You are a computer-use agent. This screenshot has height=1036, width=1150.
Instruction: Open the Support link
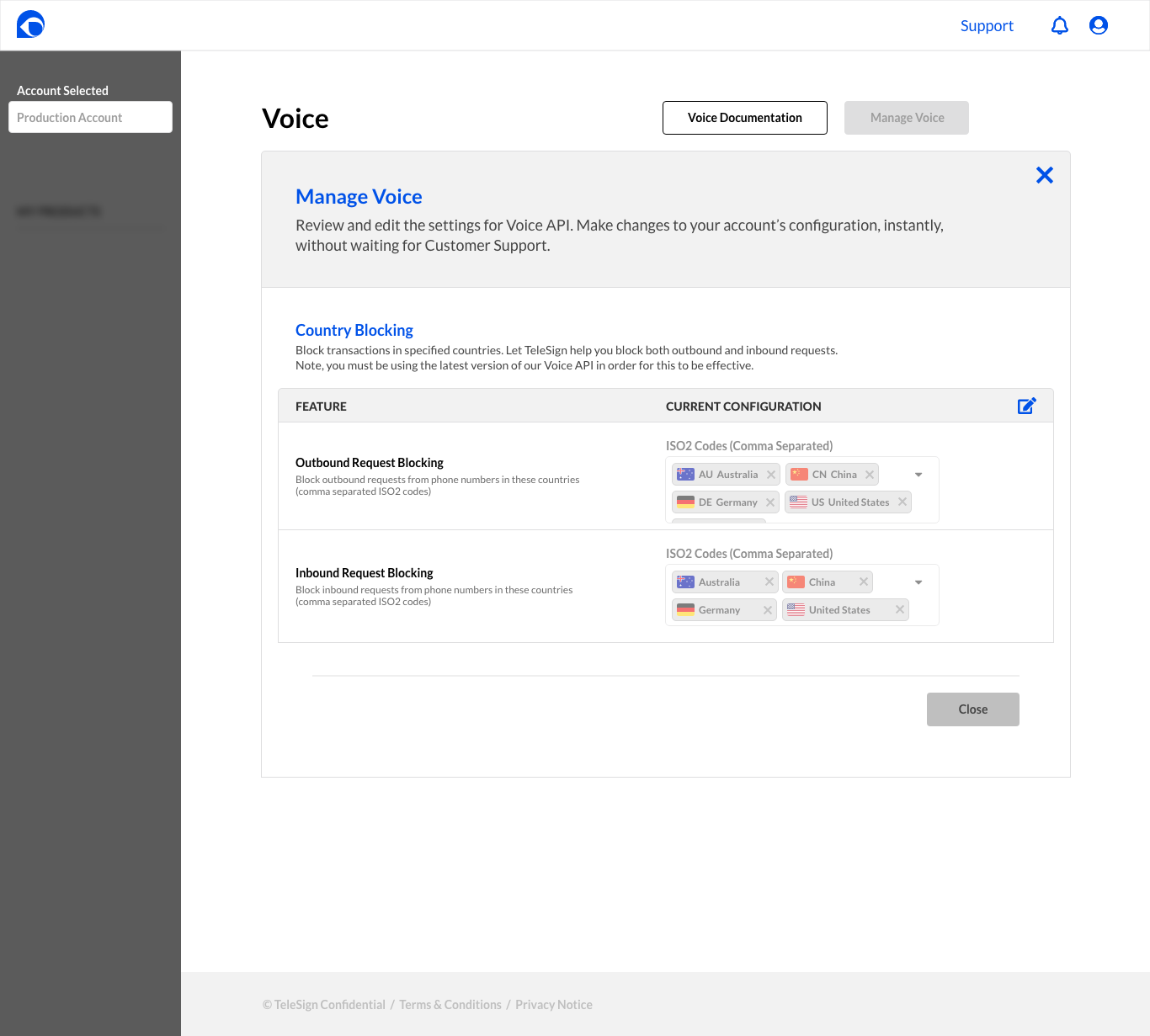tap(987, 25)
